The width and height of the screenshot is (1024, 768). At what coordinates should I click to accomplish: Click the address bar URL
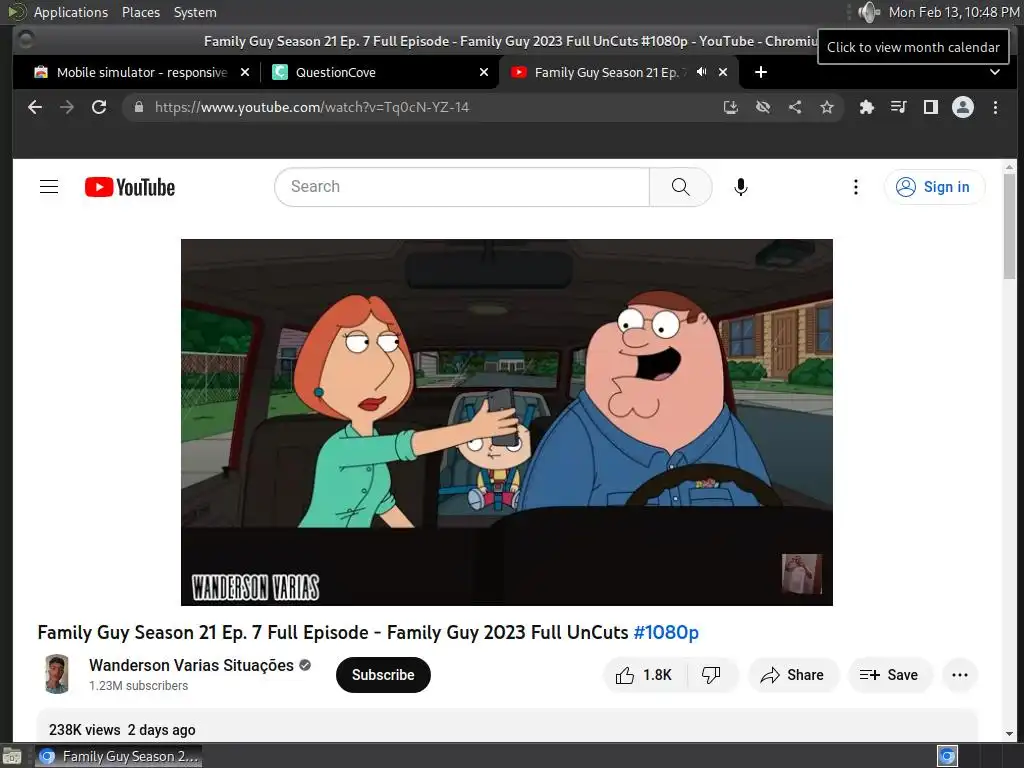312,107
